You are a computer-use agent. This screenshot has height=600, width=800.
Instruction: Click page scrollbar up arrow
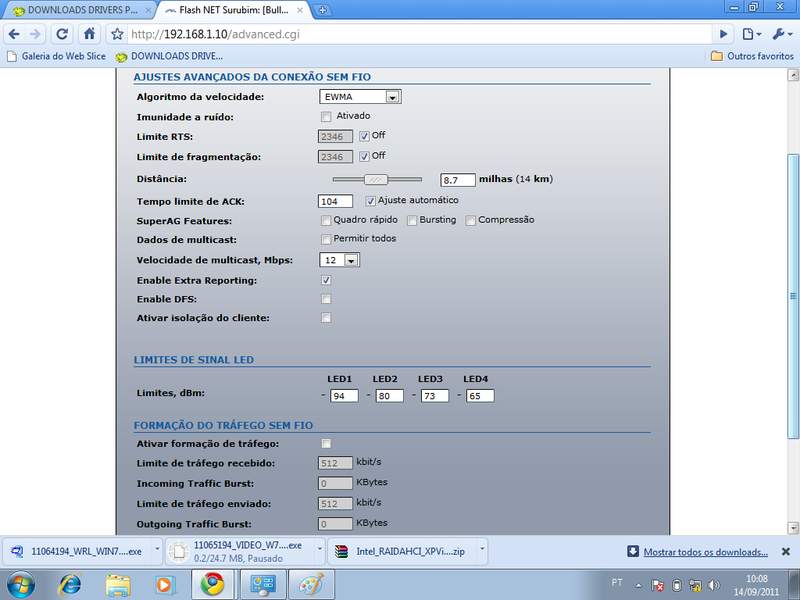(x=793, y=76)
